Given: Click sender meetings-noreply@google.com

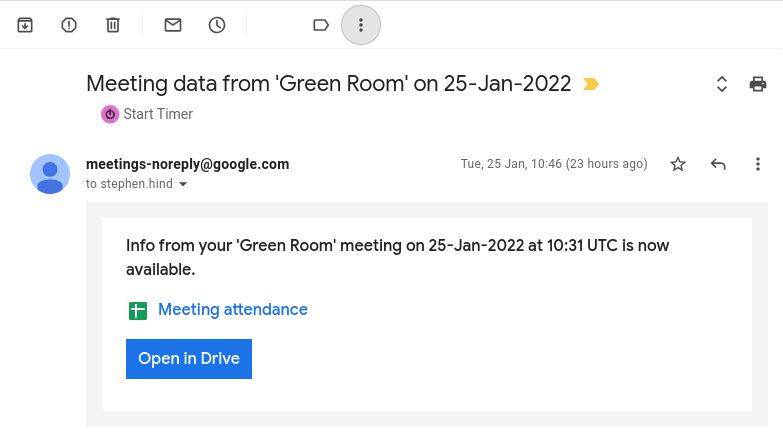Looking at the screenshot, I should (187, 164).
